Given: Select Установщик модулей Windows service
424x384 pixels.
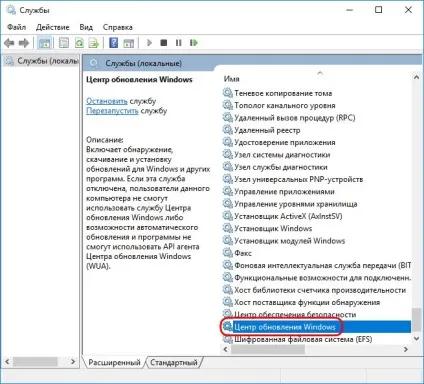Looking at the screenshot, I should tap(289, 241).
